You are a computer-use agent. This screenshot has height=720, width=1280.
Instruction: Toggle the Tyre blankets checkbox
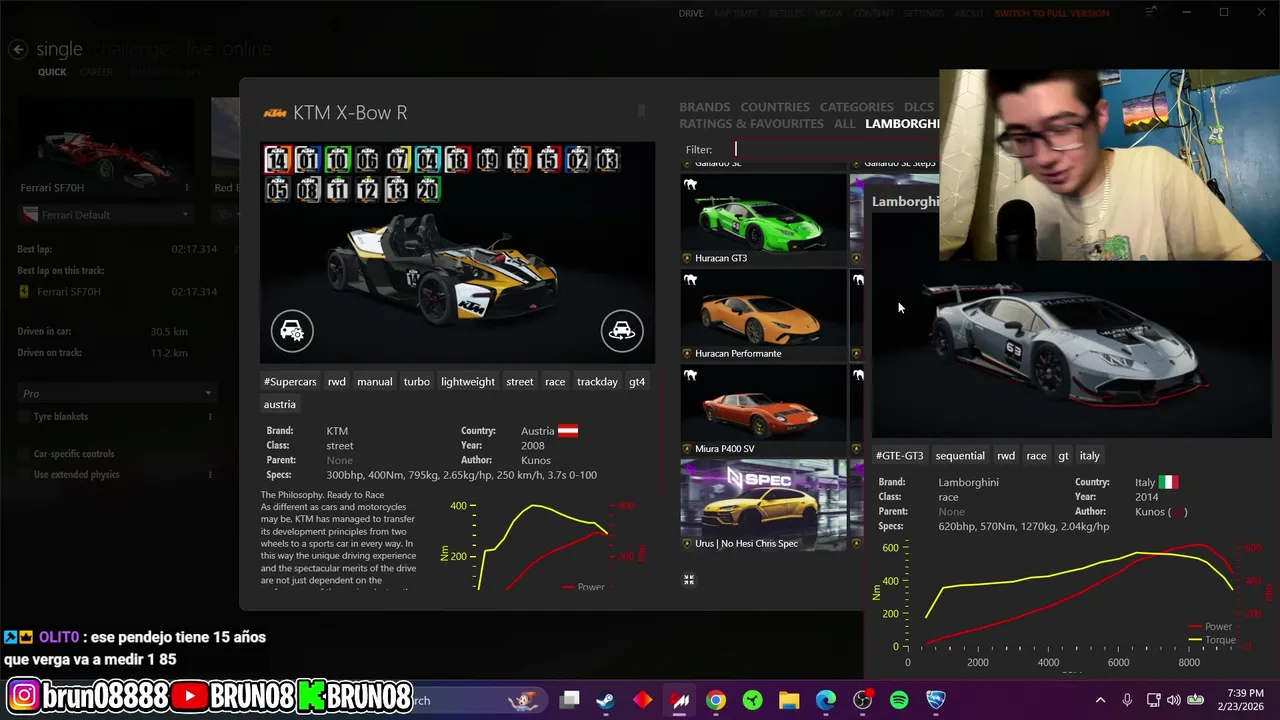pyautogui.click(x=23, y=417)
